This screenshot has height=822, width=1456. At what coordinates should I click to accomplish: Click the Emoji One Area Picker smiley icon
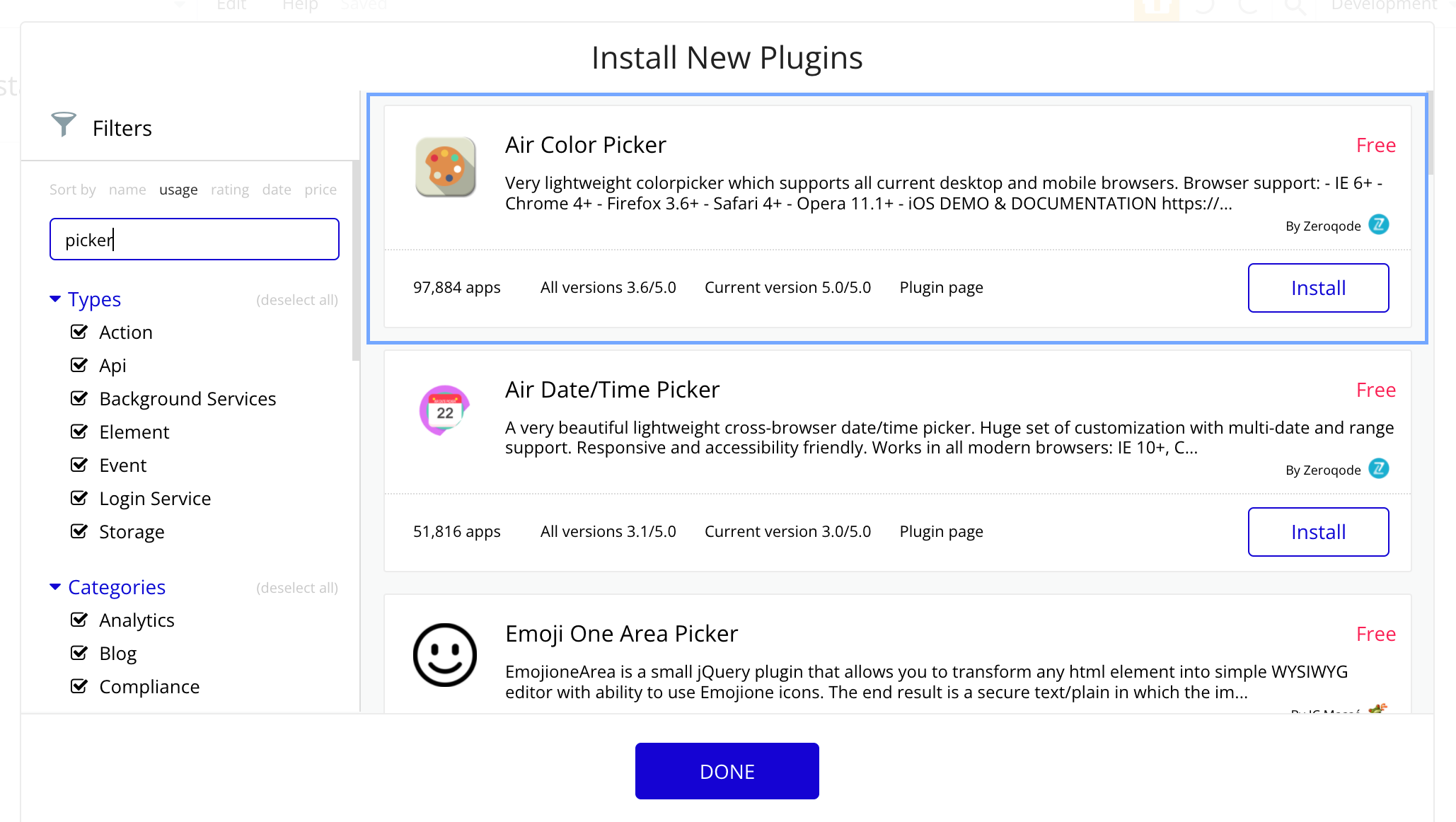445,654
